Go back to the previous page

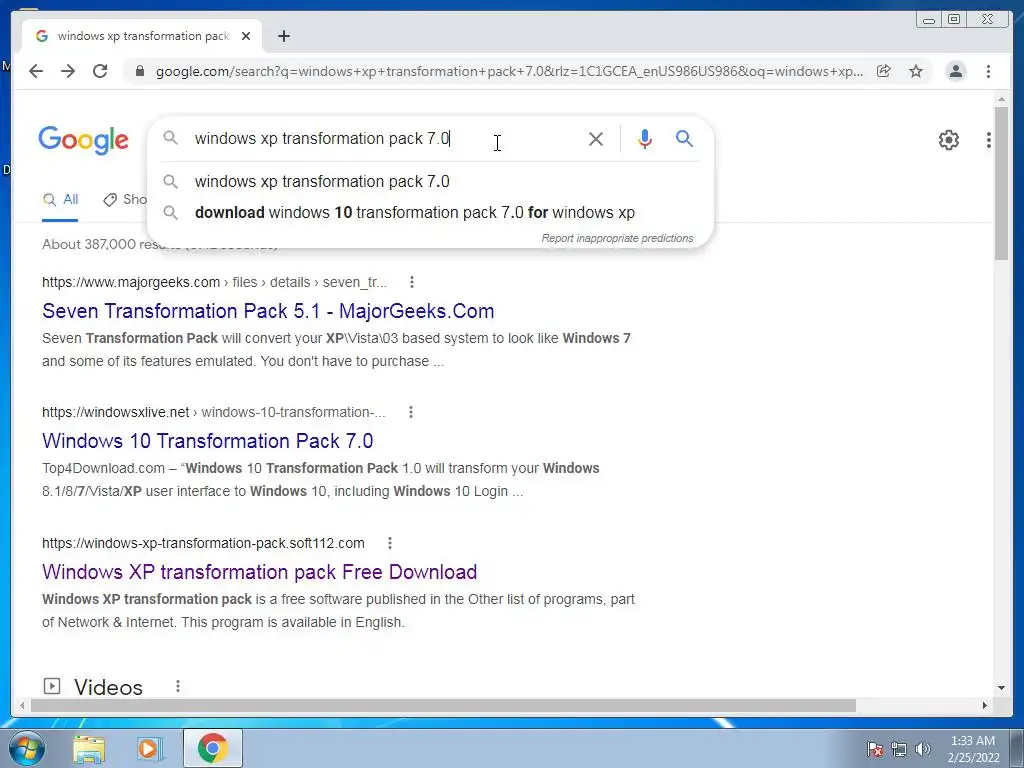pos(36,71)
